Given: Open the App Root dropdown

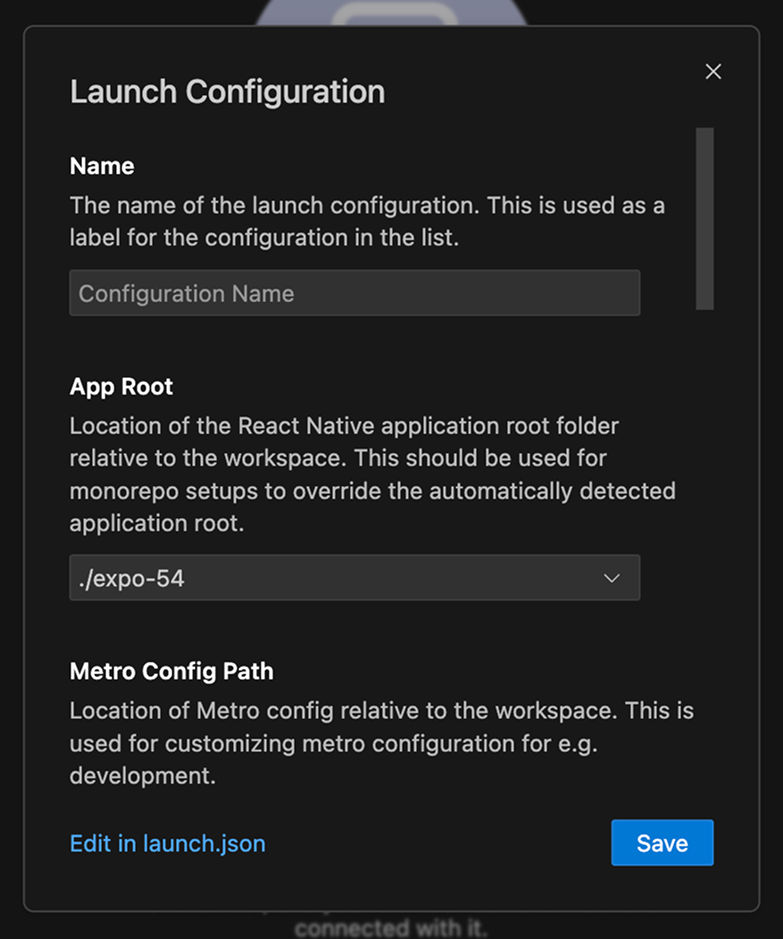Looking at the screenshot, I should coord(354,578).
